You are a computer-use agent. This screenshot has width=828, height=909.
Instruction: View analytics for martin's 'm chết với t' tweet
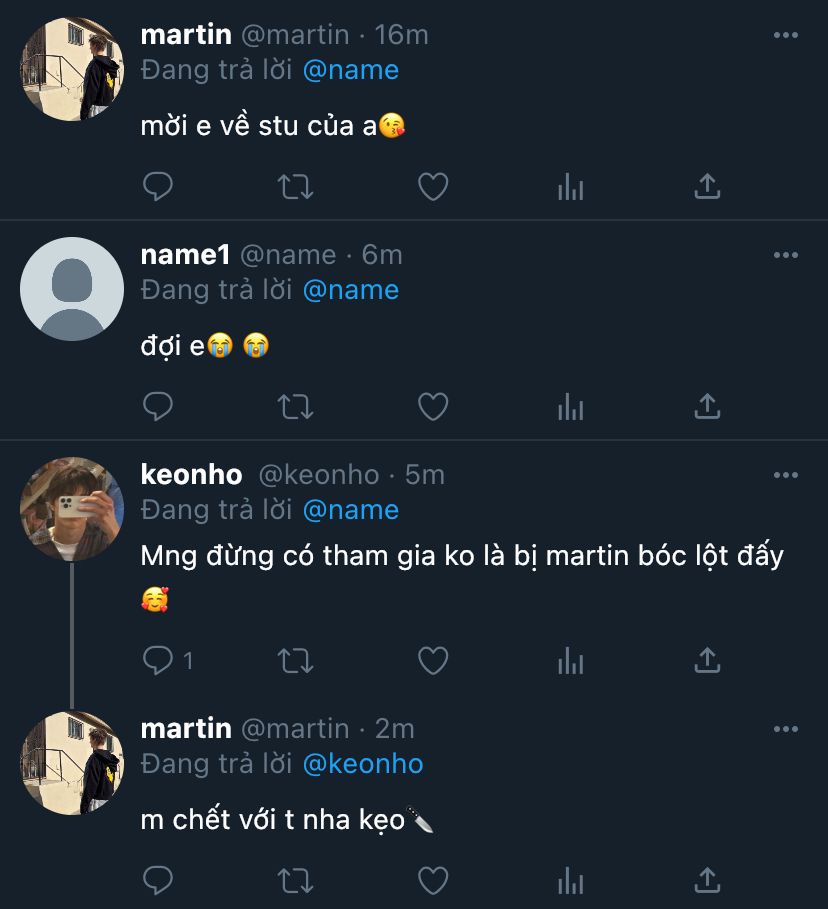tap(570, 880)
